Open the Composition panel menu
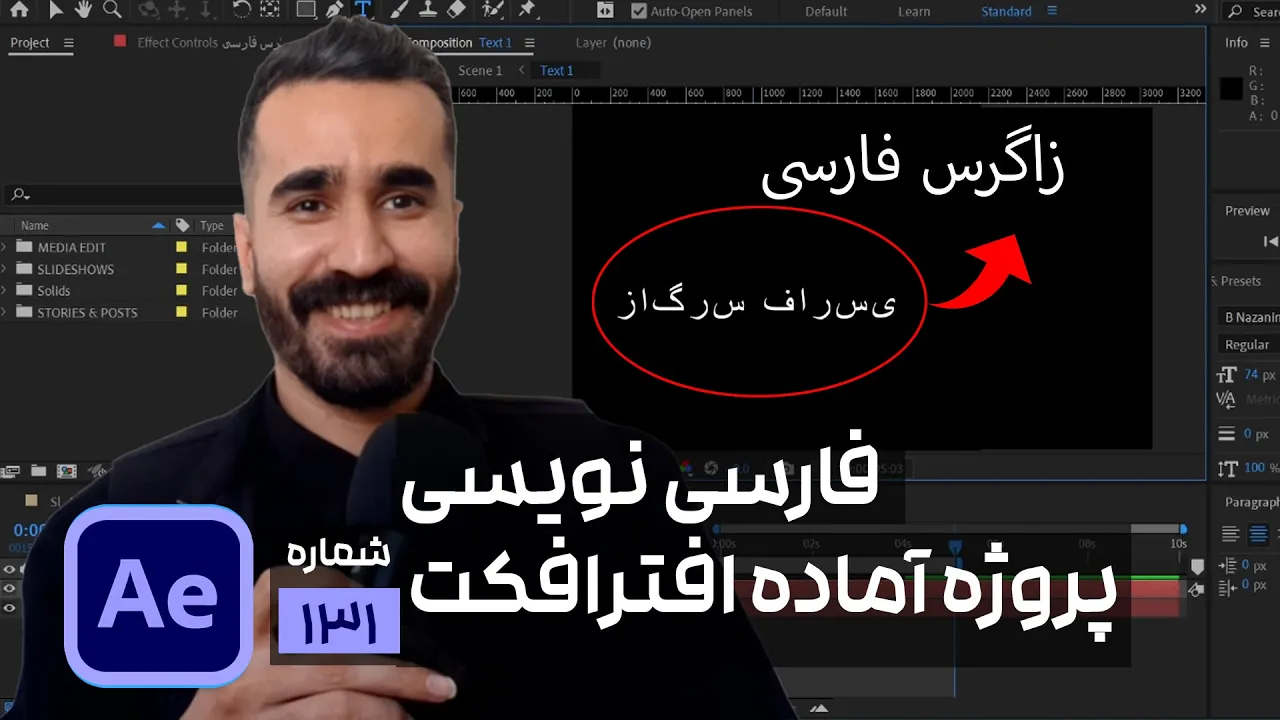 pos(529,43)
